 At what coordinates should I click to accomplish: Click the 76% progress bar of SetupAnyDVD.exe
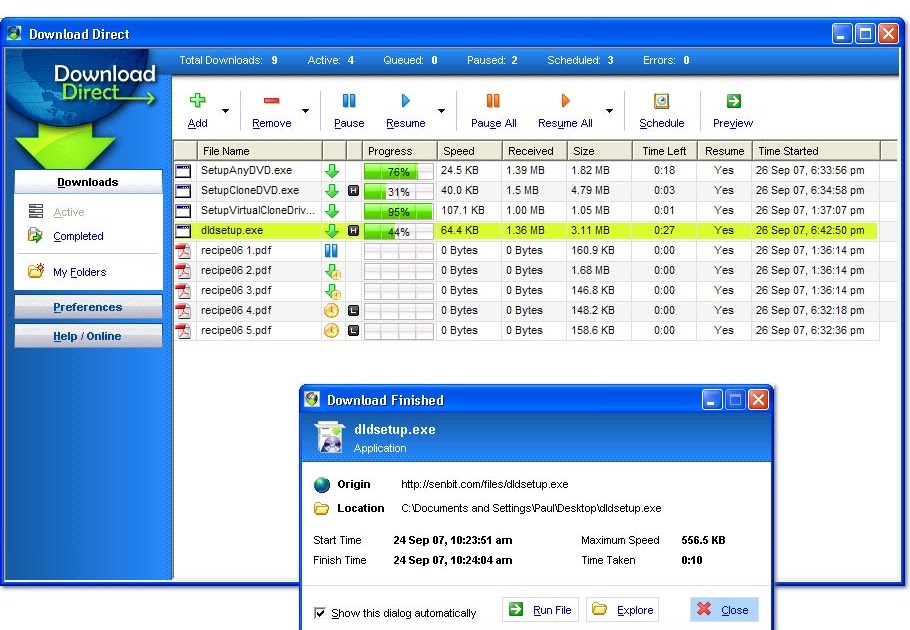click(399, 172)
